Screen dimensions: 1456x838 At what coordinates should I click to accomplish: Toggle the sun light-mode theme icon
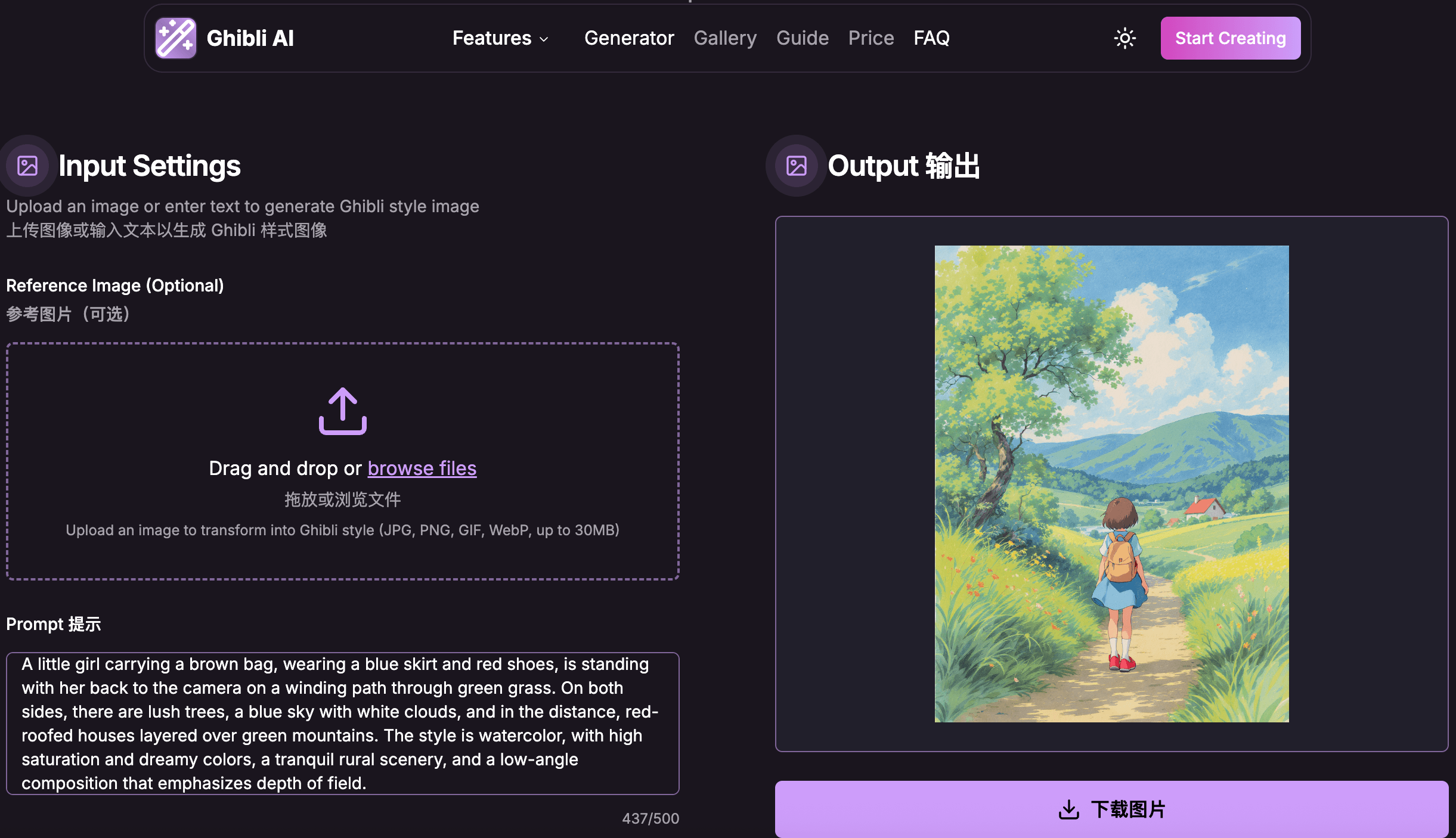pyautogui.click(x=1124, y=38)
